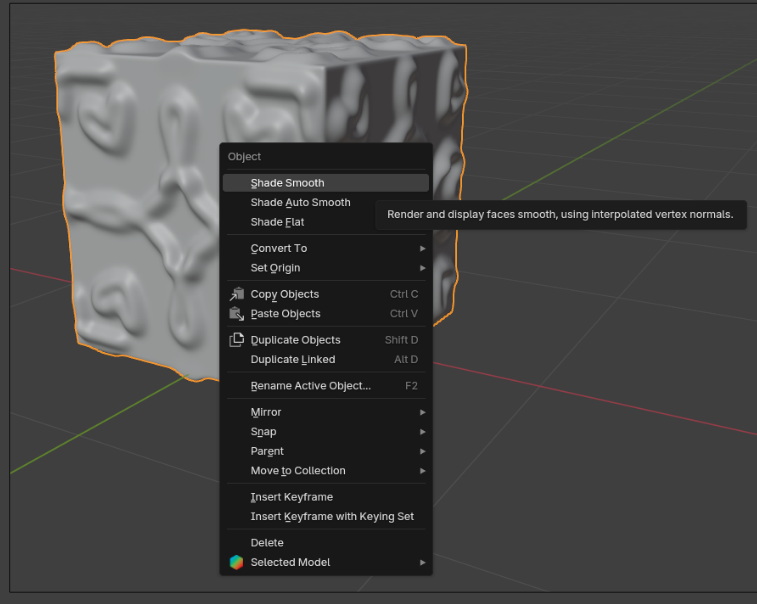
Task: Select Shade Auto Smooth
Action: [300, 202]
